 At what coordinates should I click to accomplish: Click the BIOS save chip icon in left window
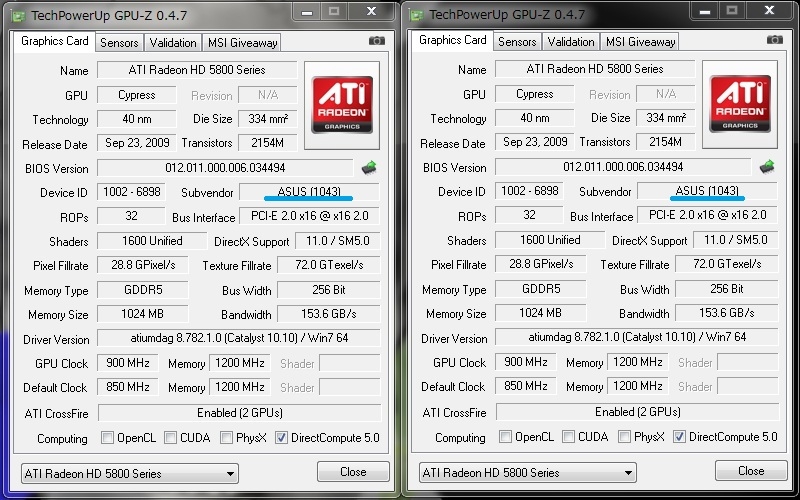click(x=369, y=167)
